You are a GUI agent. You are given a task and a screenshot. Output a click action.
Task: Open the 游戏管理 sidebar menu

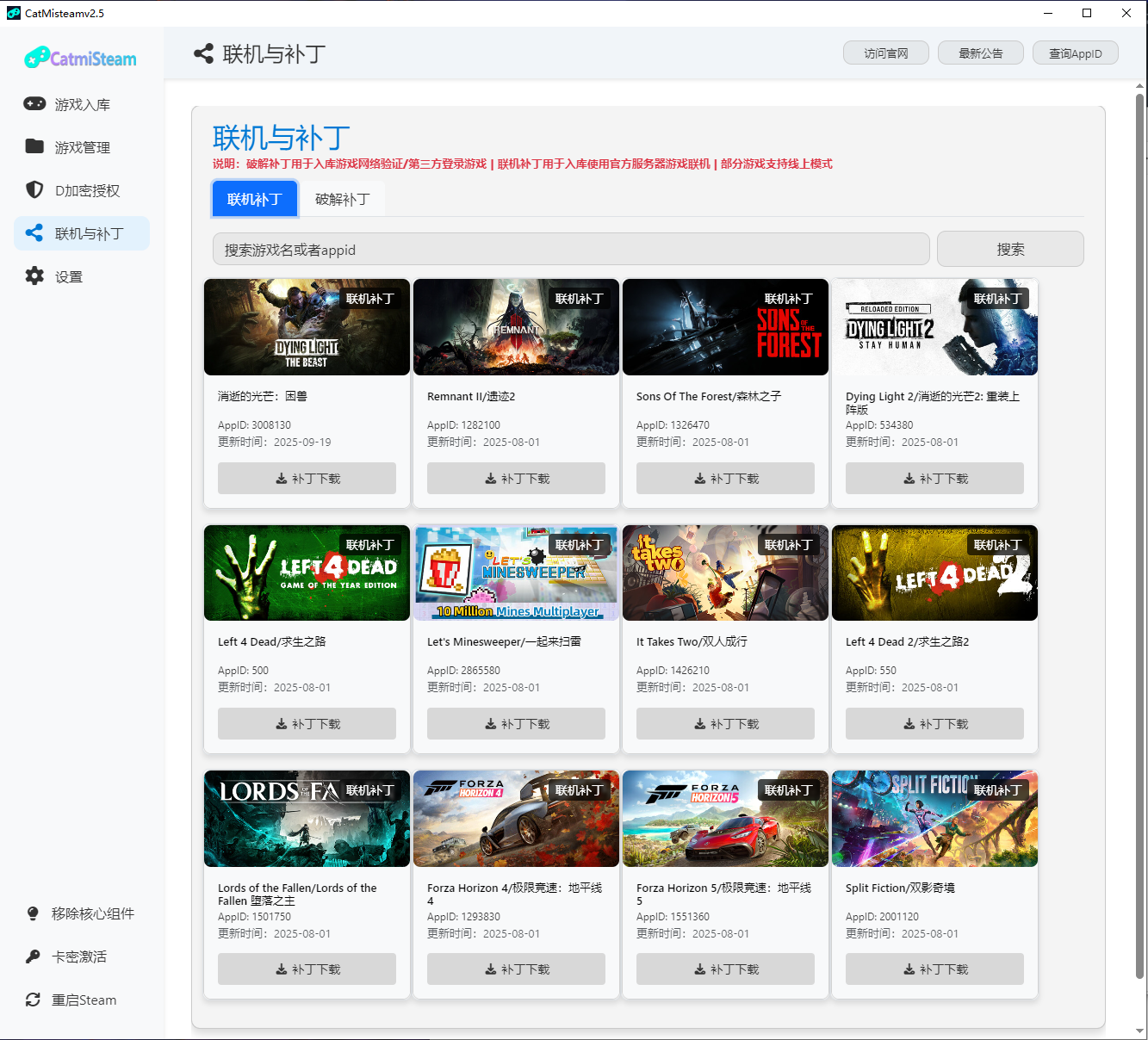[x=82, y=147]
